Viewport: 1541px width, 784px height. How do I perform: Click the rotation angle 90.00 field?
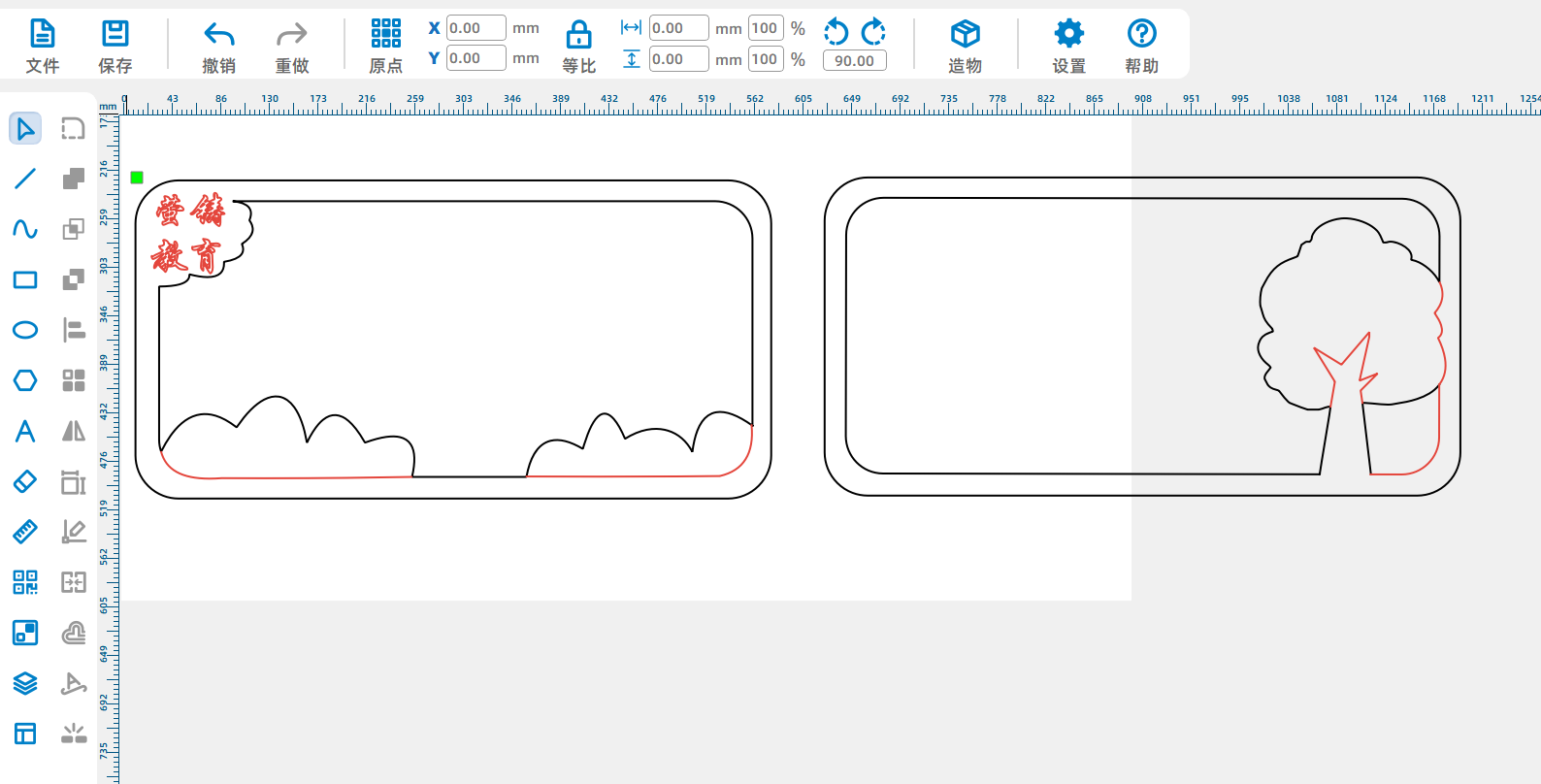pyautogui.click(x=854, y=60)
